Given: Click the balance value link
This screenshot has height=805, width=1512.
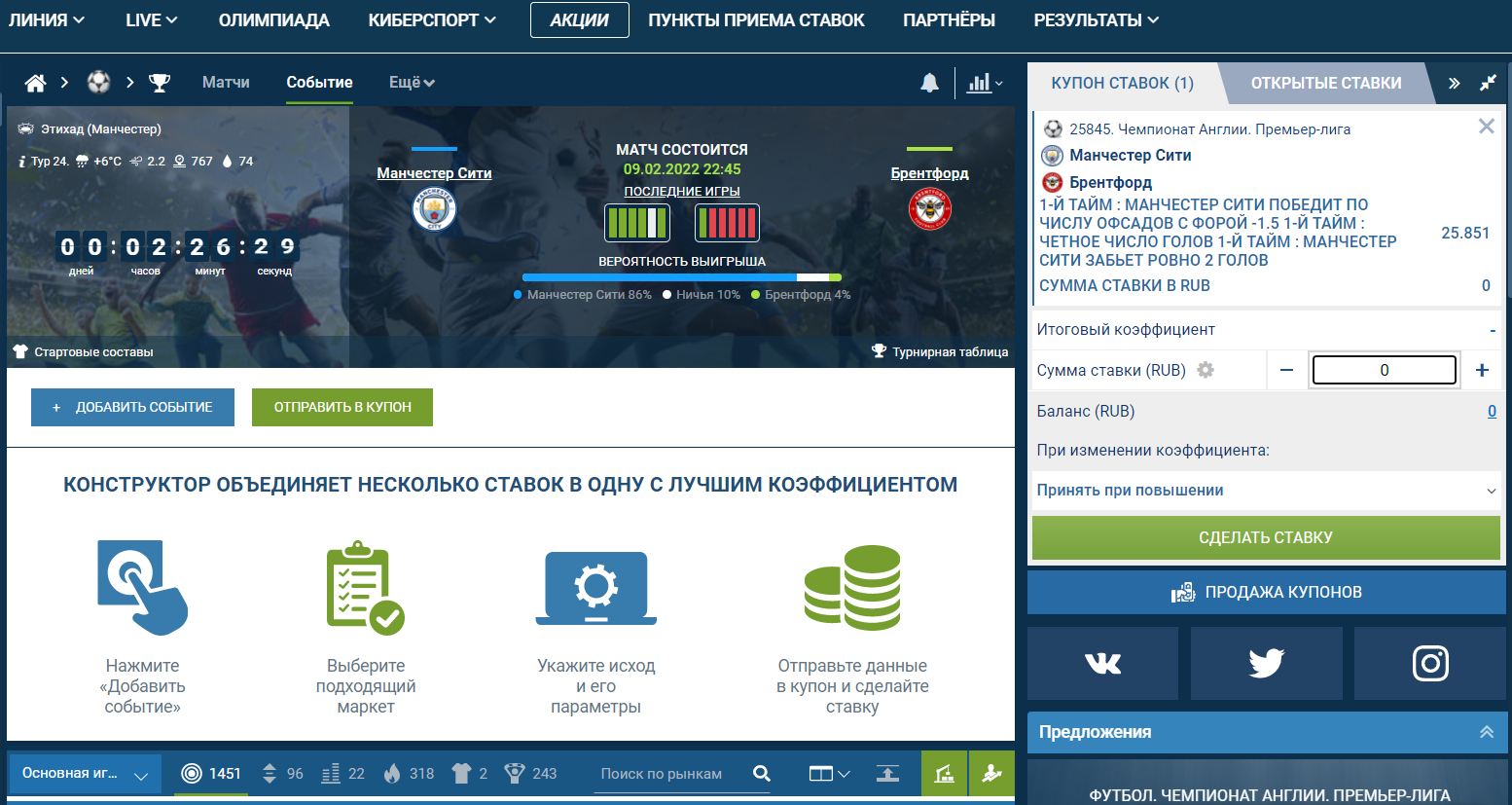Looking at the screenshot, I should tap(1492, 411).
